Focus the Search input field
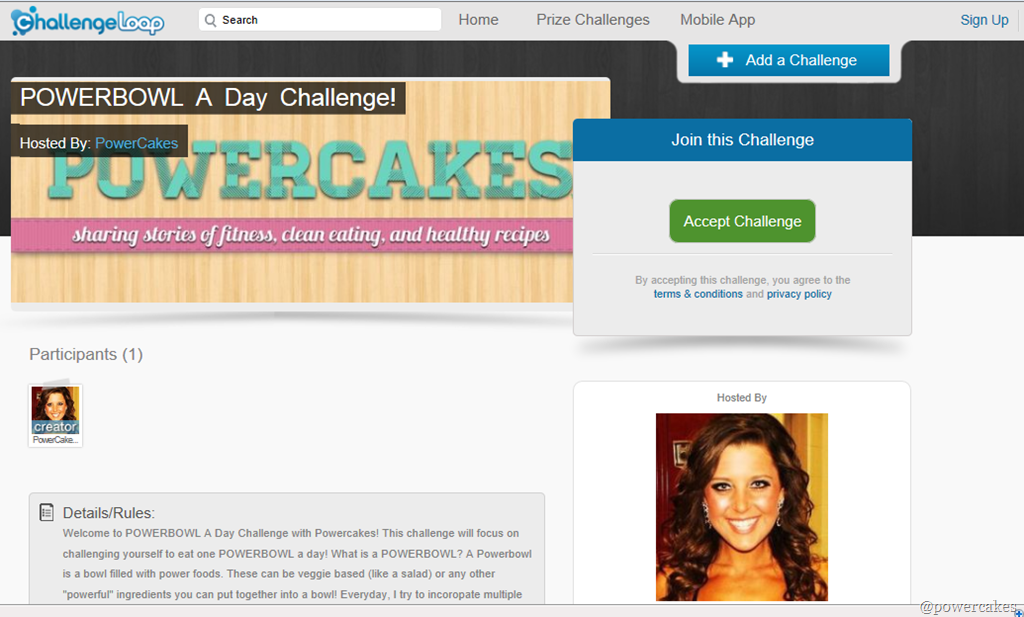This screenshot has height=617, width=1024. [x=320, y=20]
